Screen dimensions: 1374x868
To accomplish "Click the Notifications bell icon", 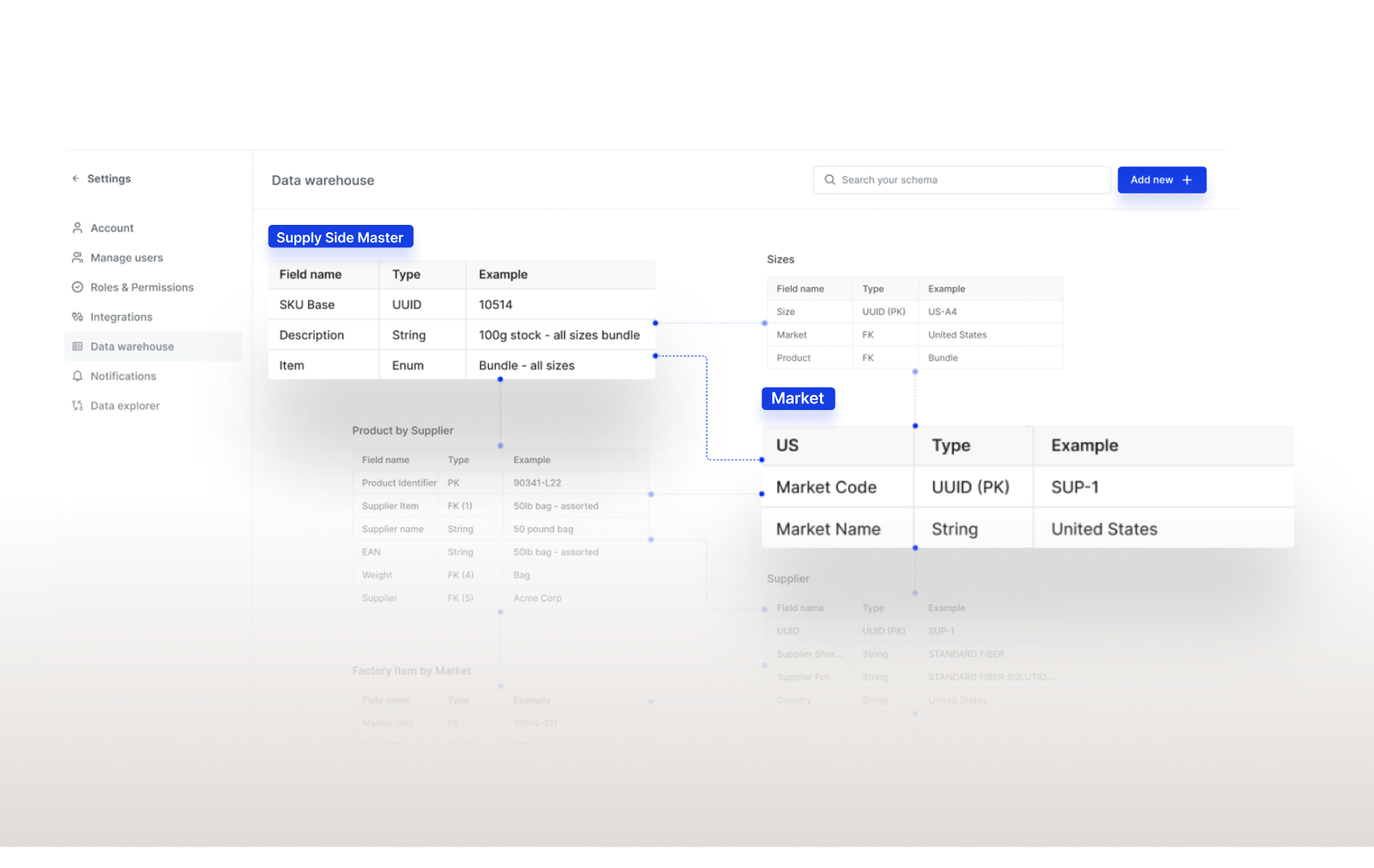I will coord(78,376).
